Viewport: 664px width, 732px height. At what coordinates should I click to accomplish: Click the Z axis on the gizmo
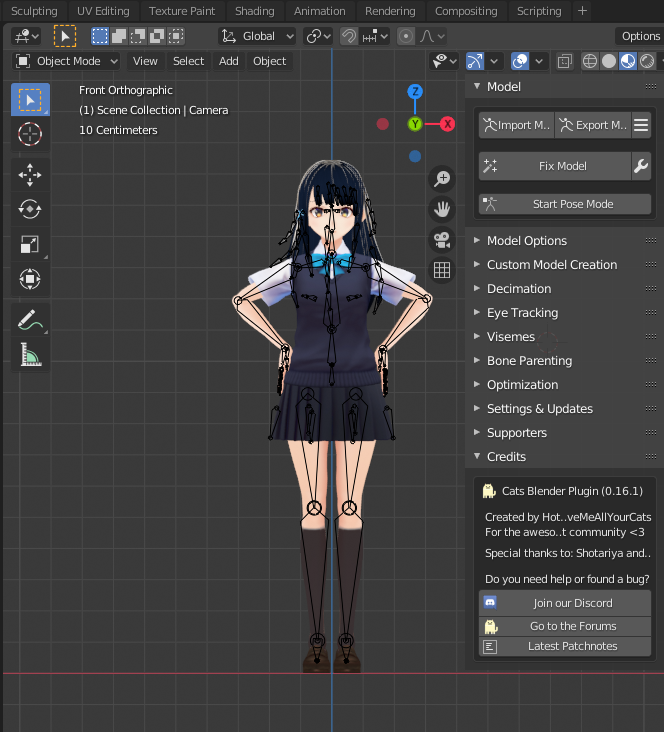point(415,92)
